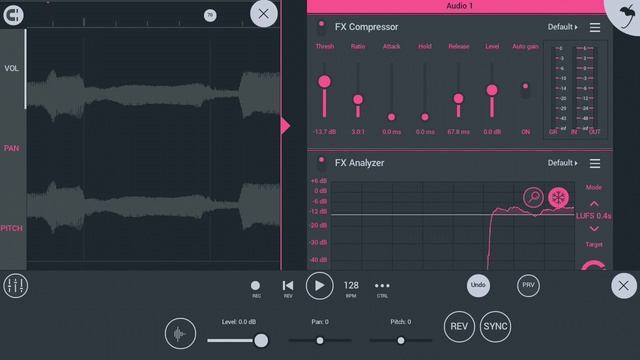This screenshot has height=360, width=640.
Task: Click the analyzer magnifier zoom icon
Action: tap(533, 198)
